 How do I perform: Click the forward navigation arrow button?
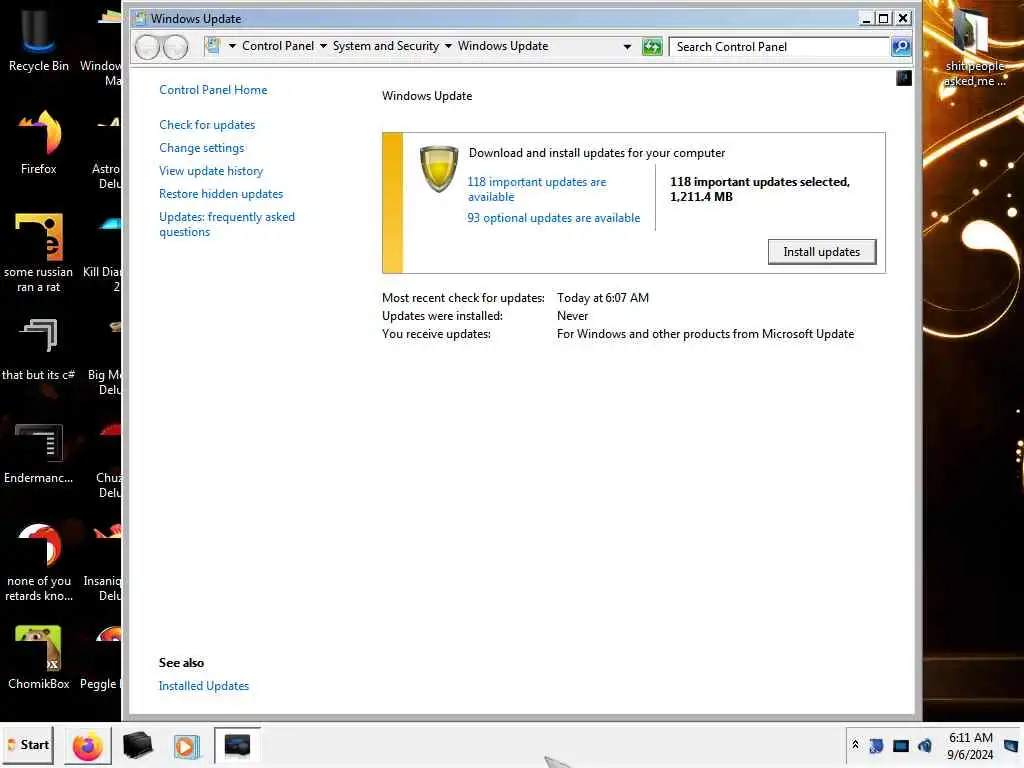(x=176, y=47)
